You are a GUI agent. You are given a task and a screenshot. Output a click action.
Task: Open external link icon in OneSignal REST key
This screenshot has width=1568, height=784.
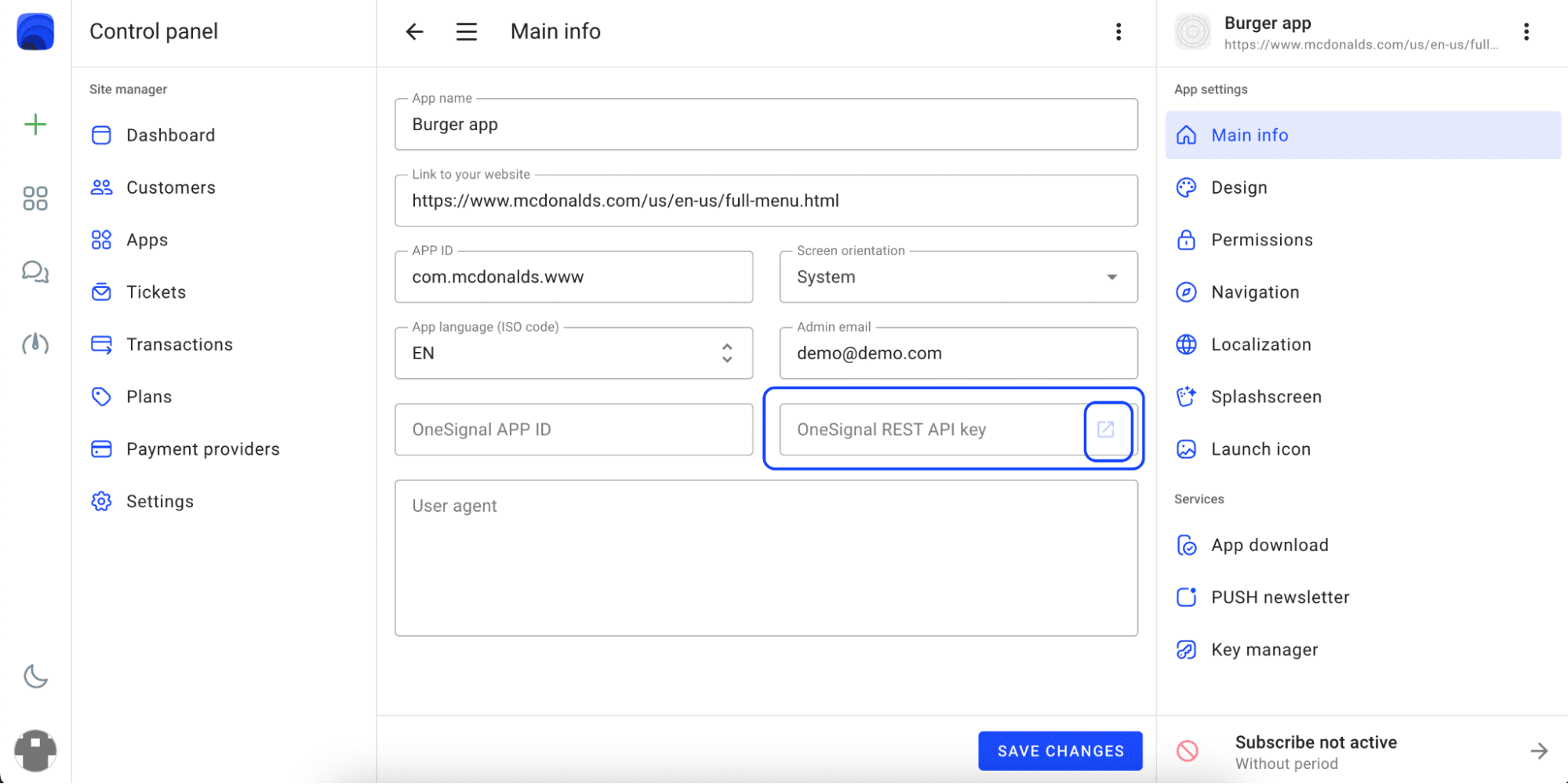[x=1106, y=430]
